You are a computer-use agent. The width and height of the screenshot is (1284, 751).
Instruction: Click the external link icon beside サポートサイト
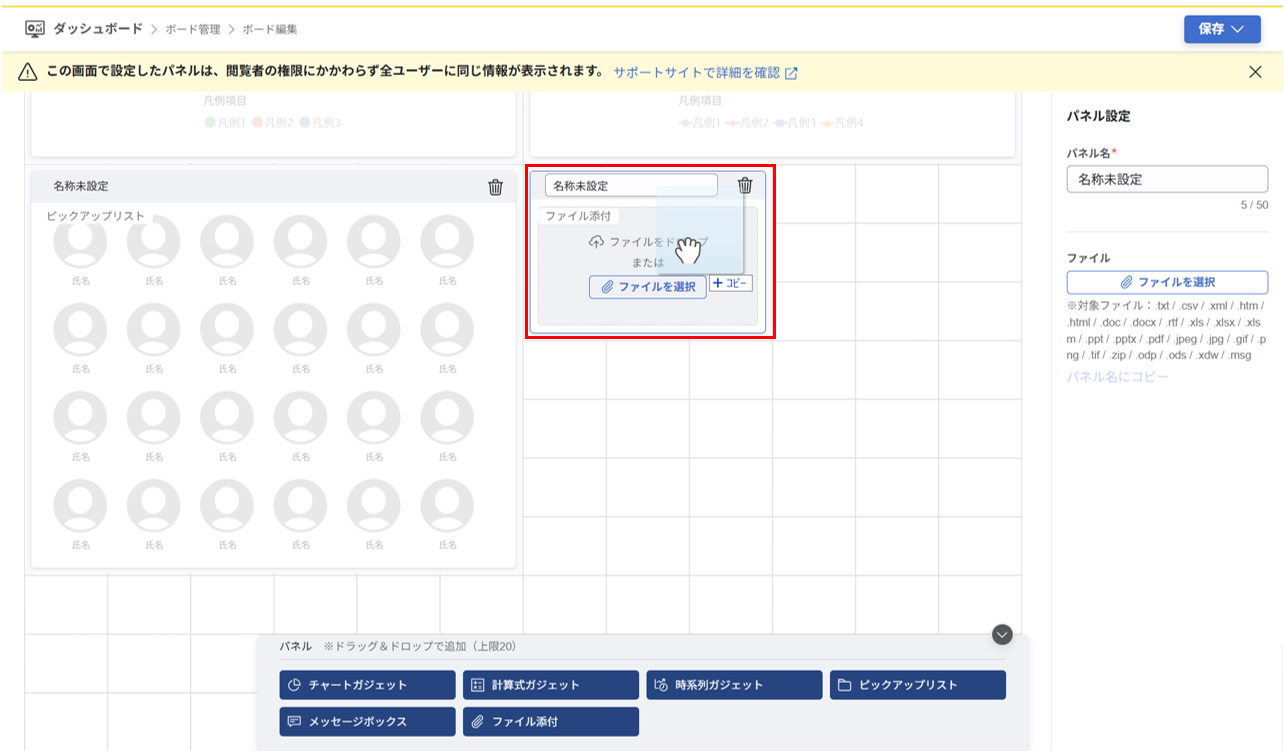(x=792, y=72)
